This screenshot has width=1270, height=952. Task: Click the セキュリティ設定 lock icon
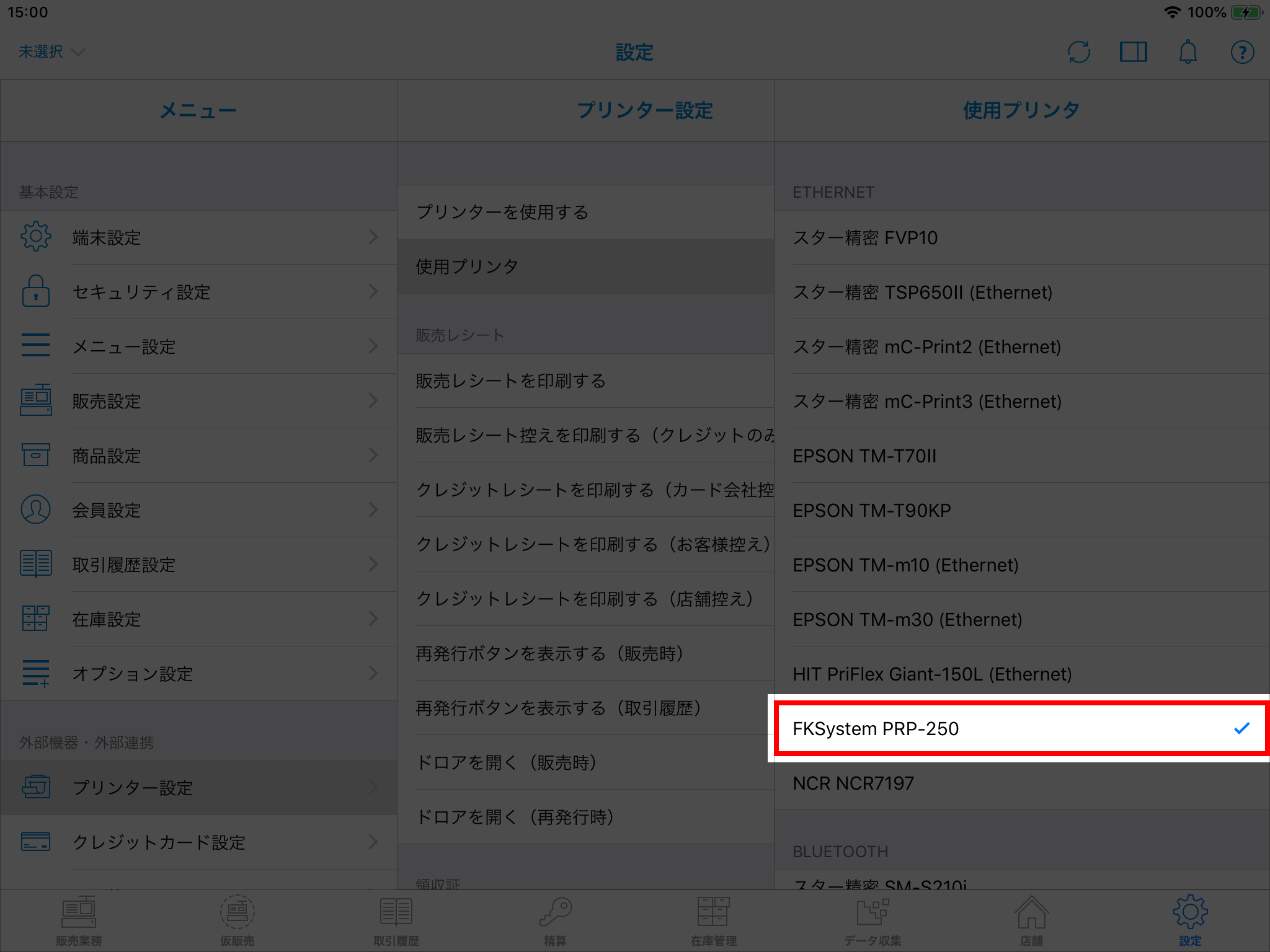(36, 291)
